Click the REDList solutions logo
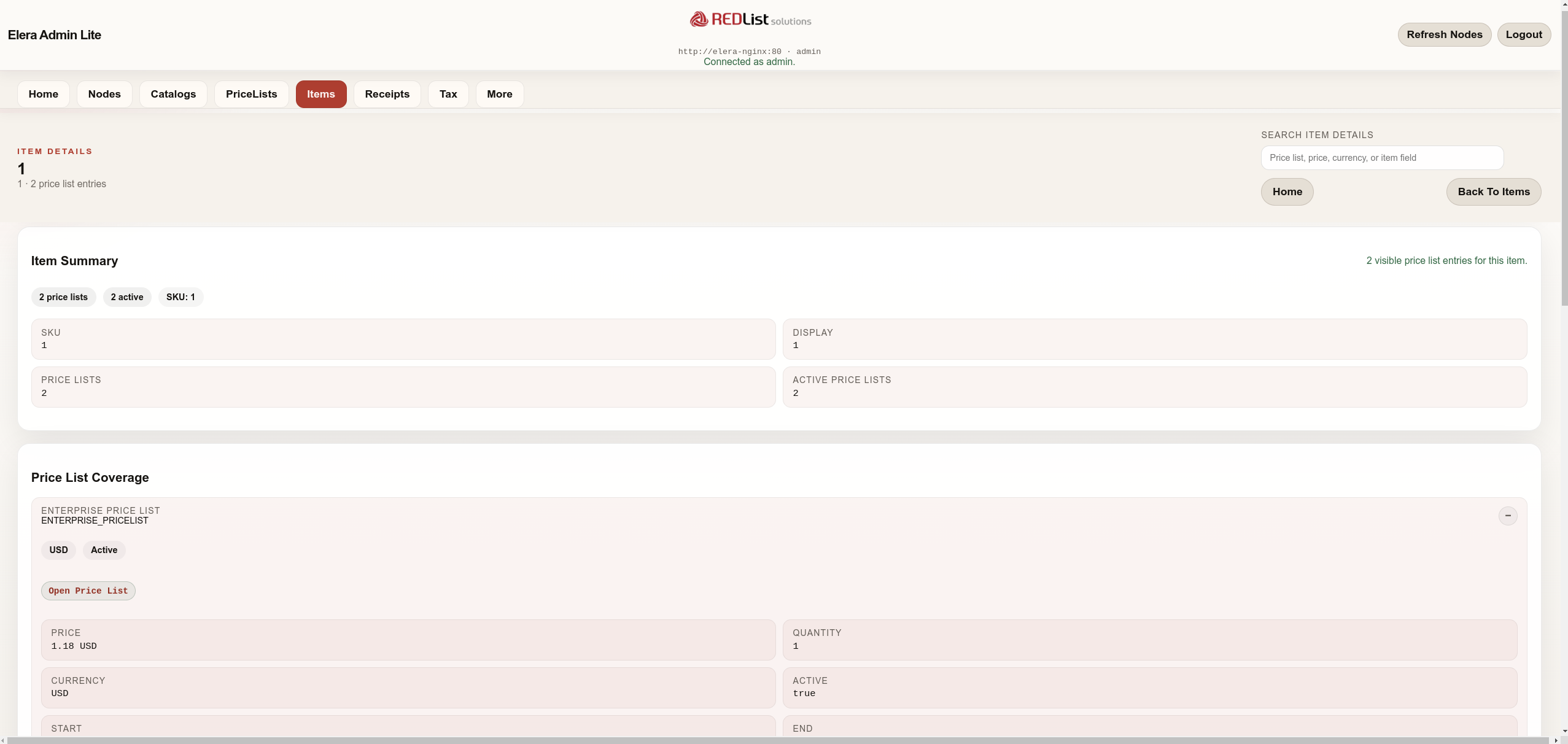This screenshot has height=744, width=1568. click(x=750, y=20)
